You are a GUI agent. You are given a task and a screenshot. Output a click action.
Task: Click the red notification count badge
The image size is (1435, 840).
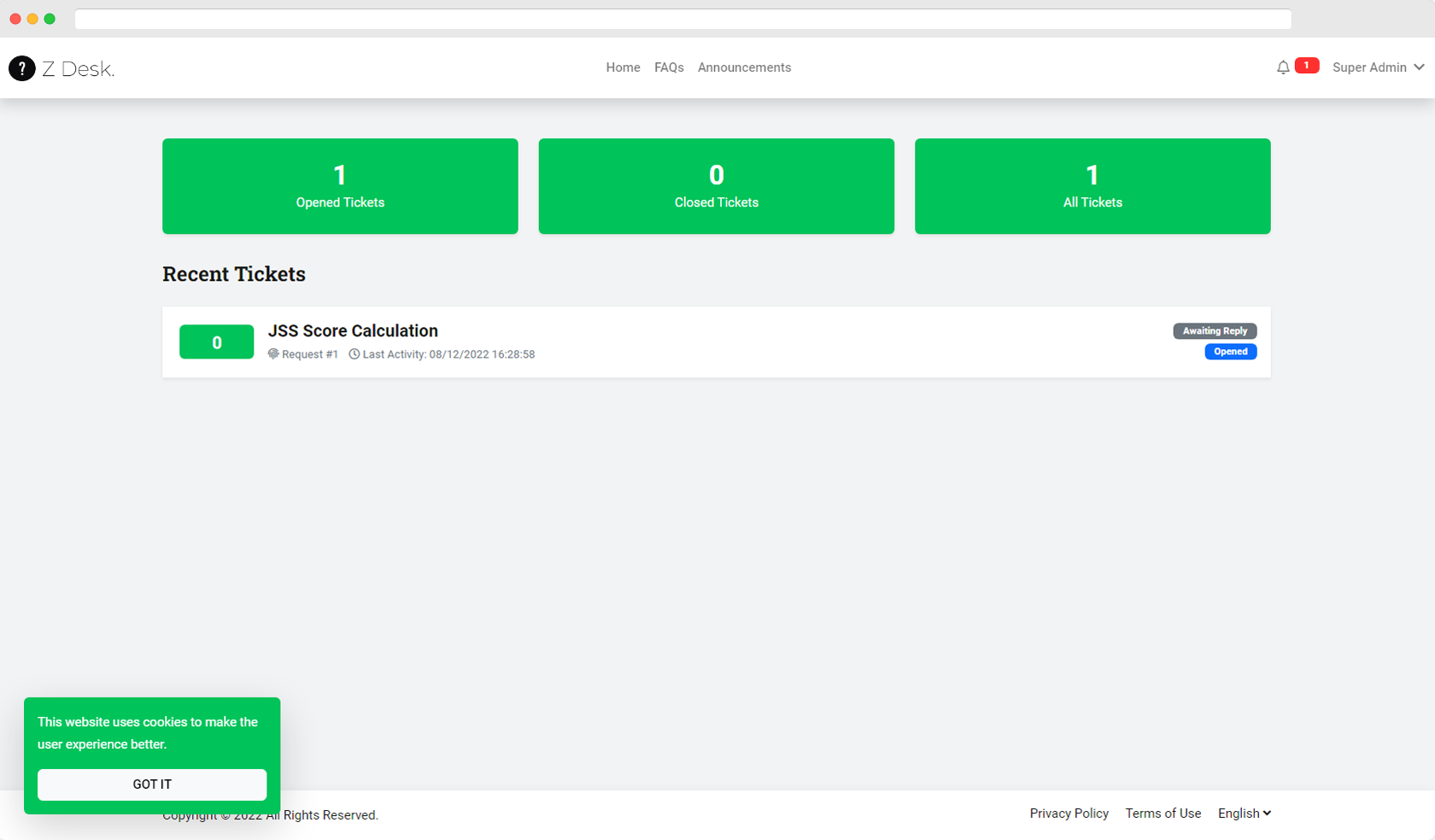[x=1306, y=65]
